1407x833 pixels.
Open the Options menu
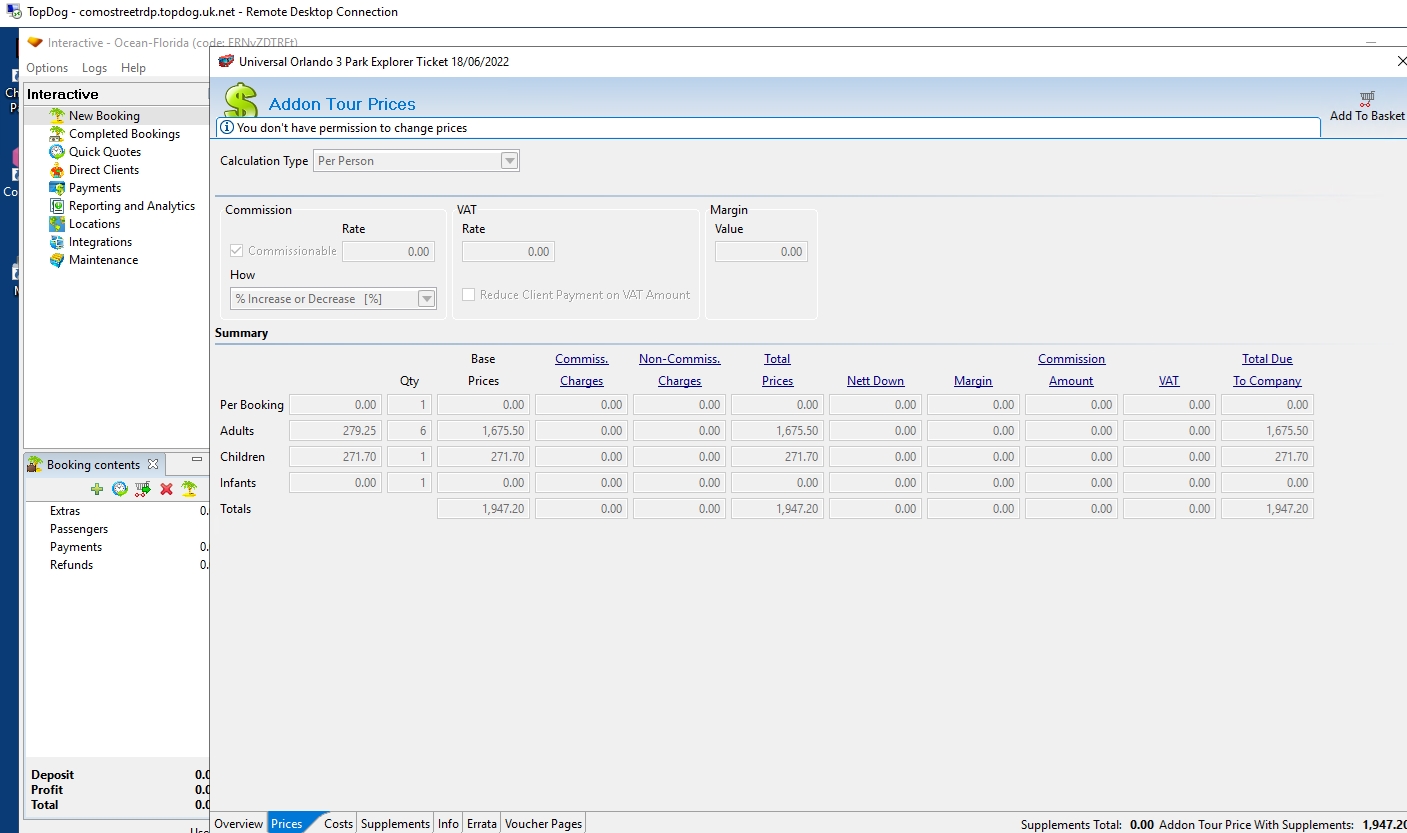[47, 68]
